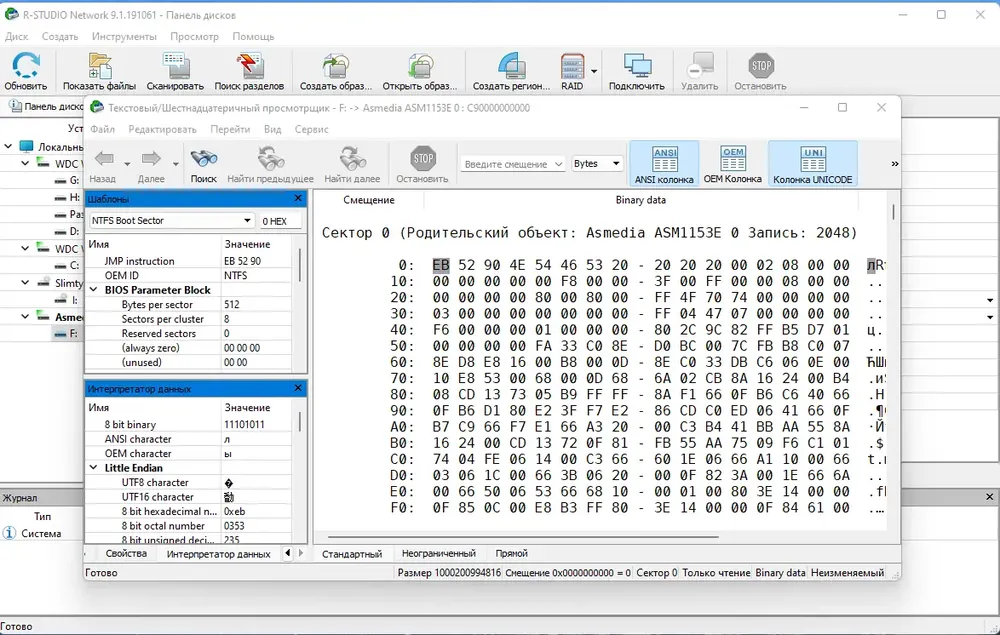Collapse Little Endian group
This screenshot has height=635, width=1000.
[x=93, y=467]
